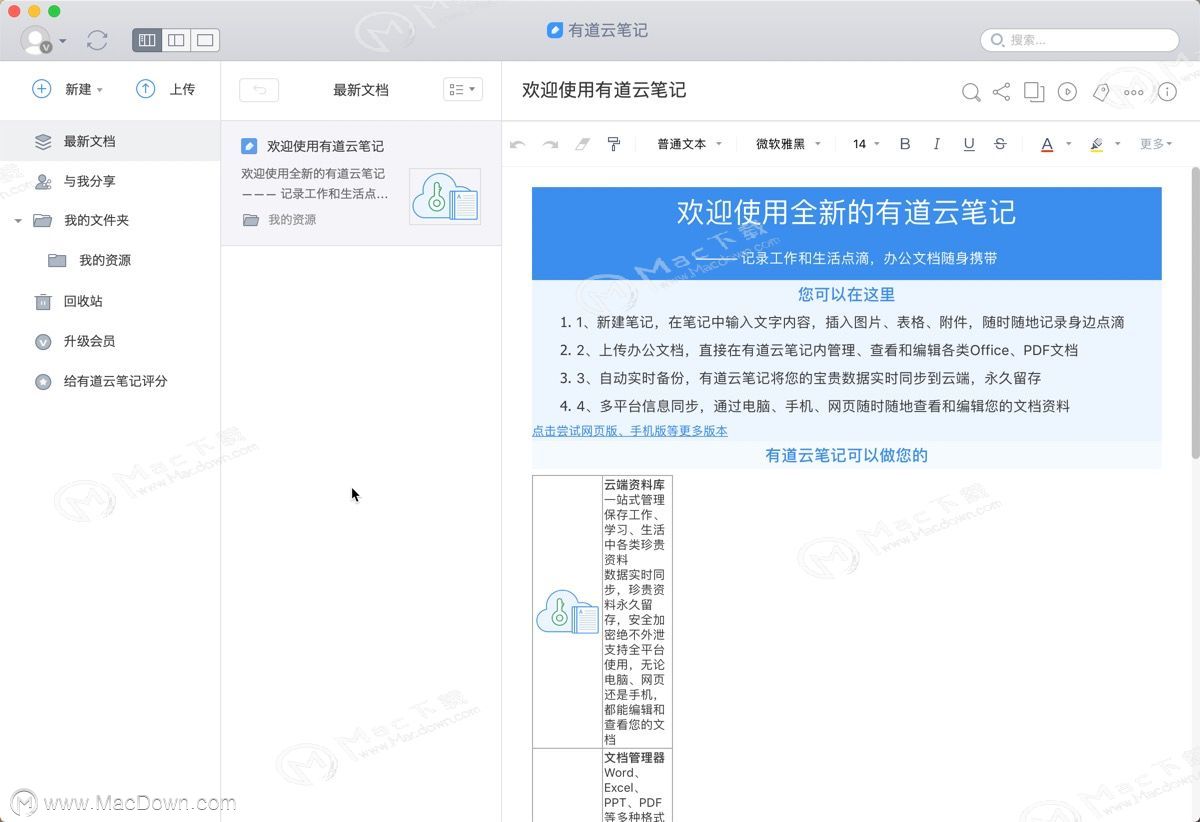The height and width of the screenshot is (822, 1200).
Task: Click the note thumbnail with cloud key image
Action: click(x=445, y=196)
